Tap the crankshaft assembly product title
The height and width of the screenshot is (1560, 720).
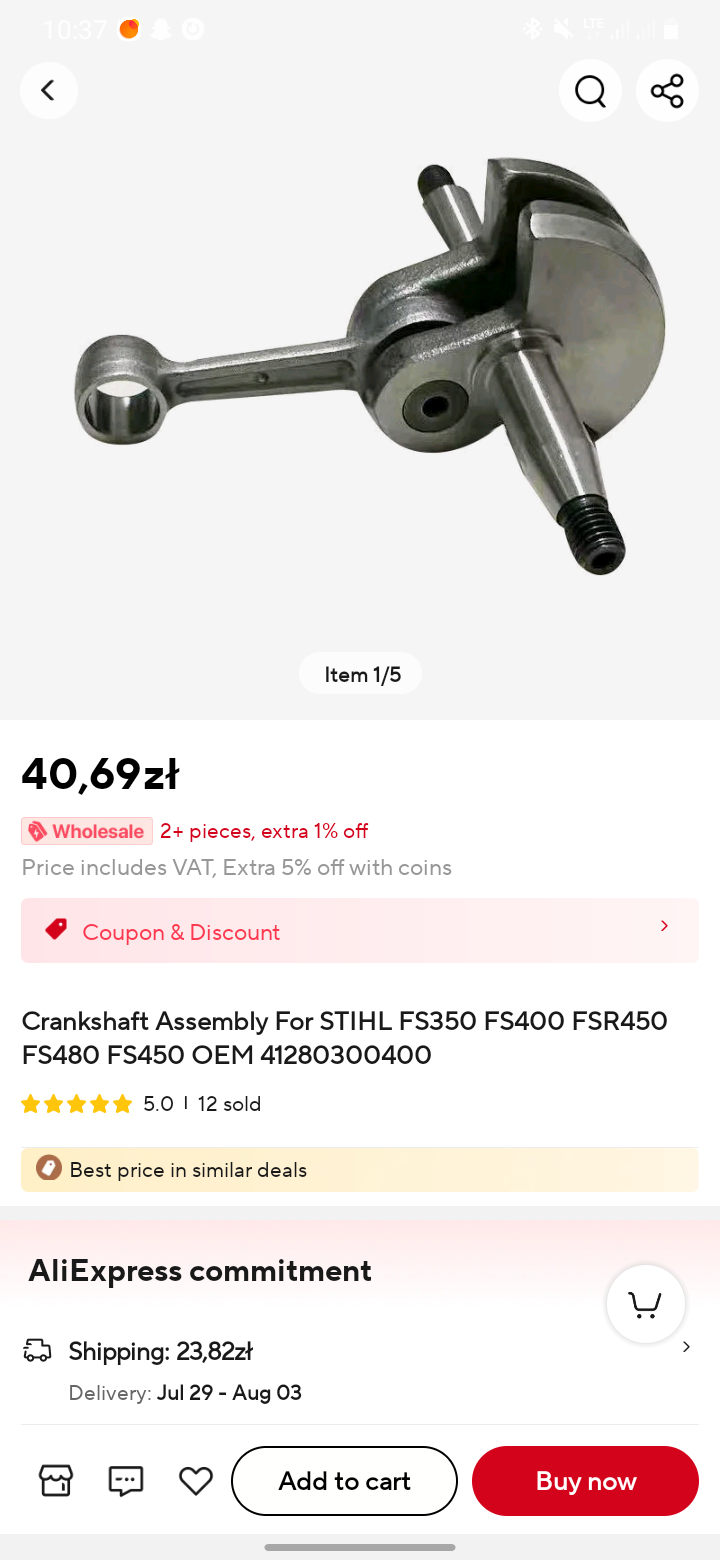[345, 1037]
